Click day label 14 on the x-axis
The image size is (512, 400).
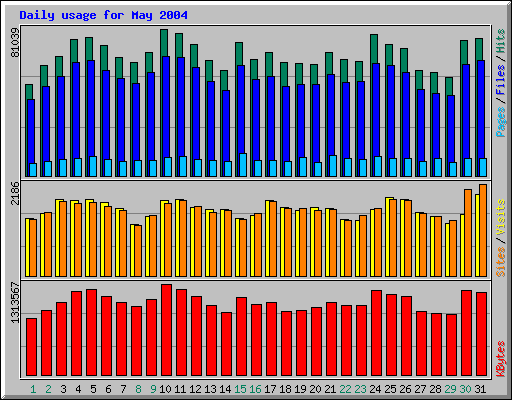pos(225,389)
